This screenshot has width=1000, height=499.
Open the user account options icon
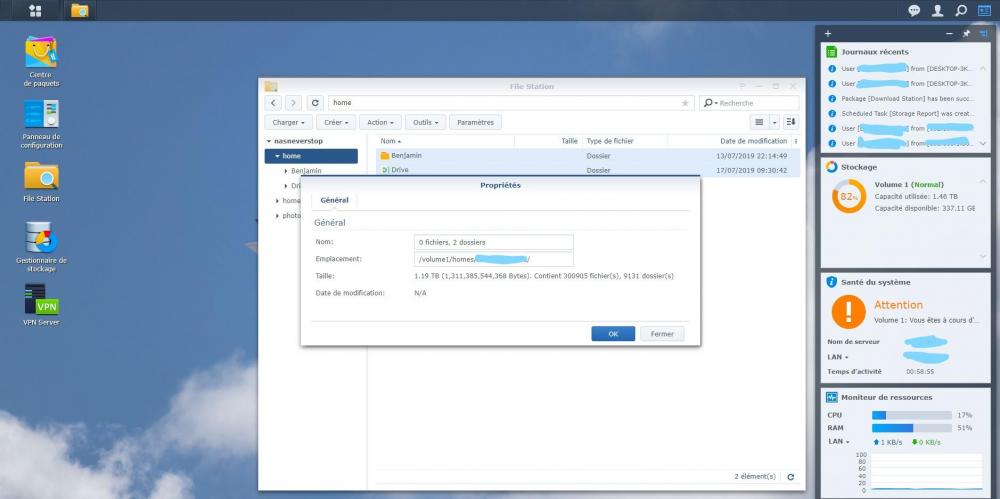pyautogui.click(x=937, y=10)
